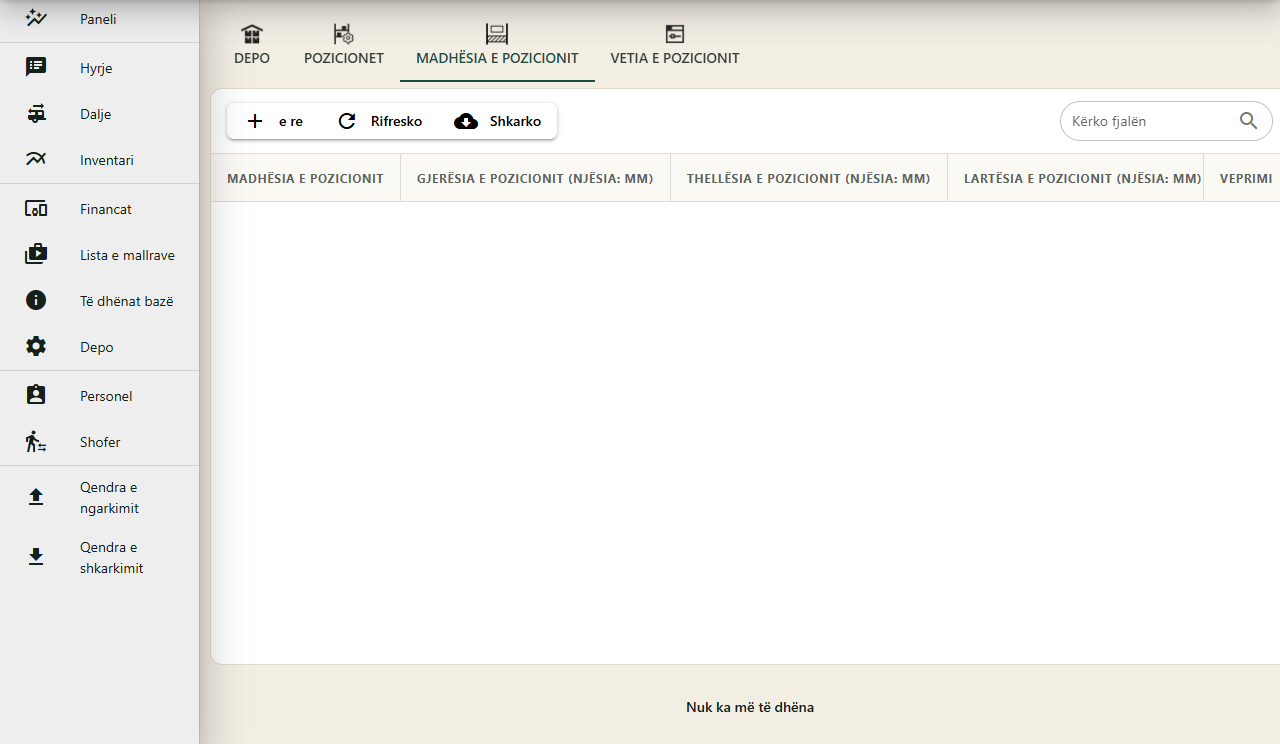Click the warehouse icon above DEPO tab
1280x744 pixels.
[252, 34]
